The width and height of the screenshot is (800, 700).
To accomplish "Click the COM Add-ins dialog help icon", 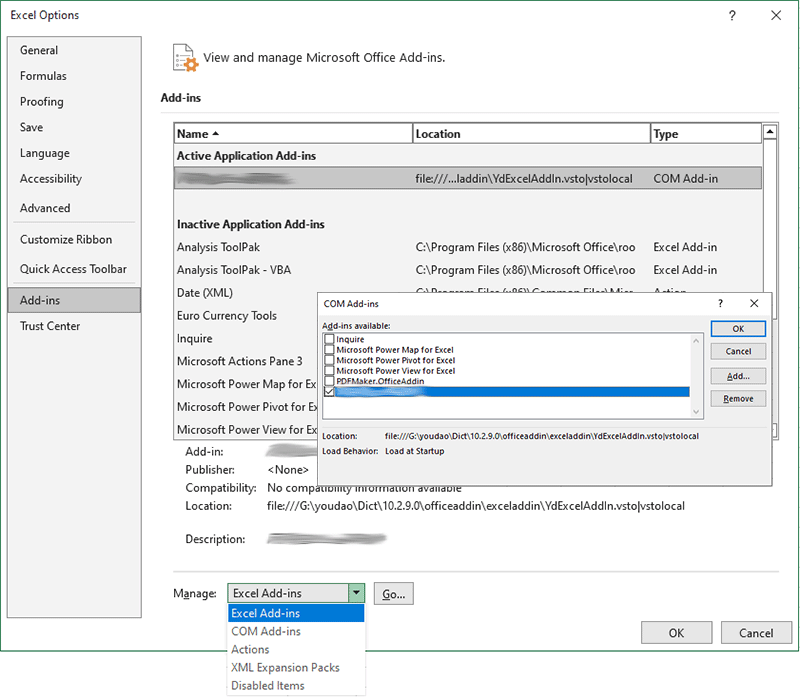I will click(x=720, y=303).
